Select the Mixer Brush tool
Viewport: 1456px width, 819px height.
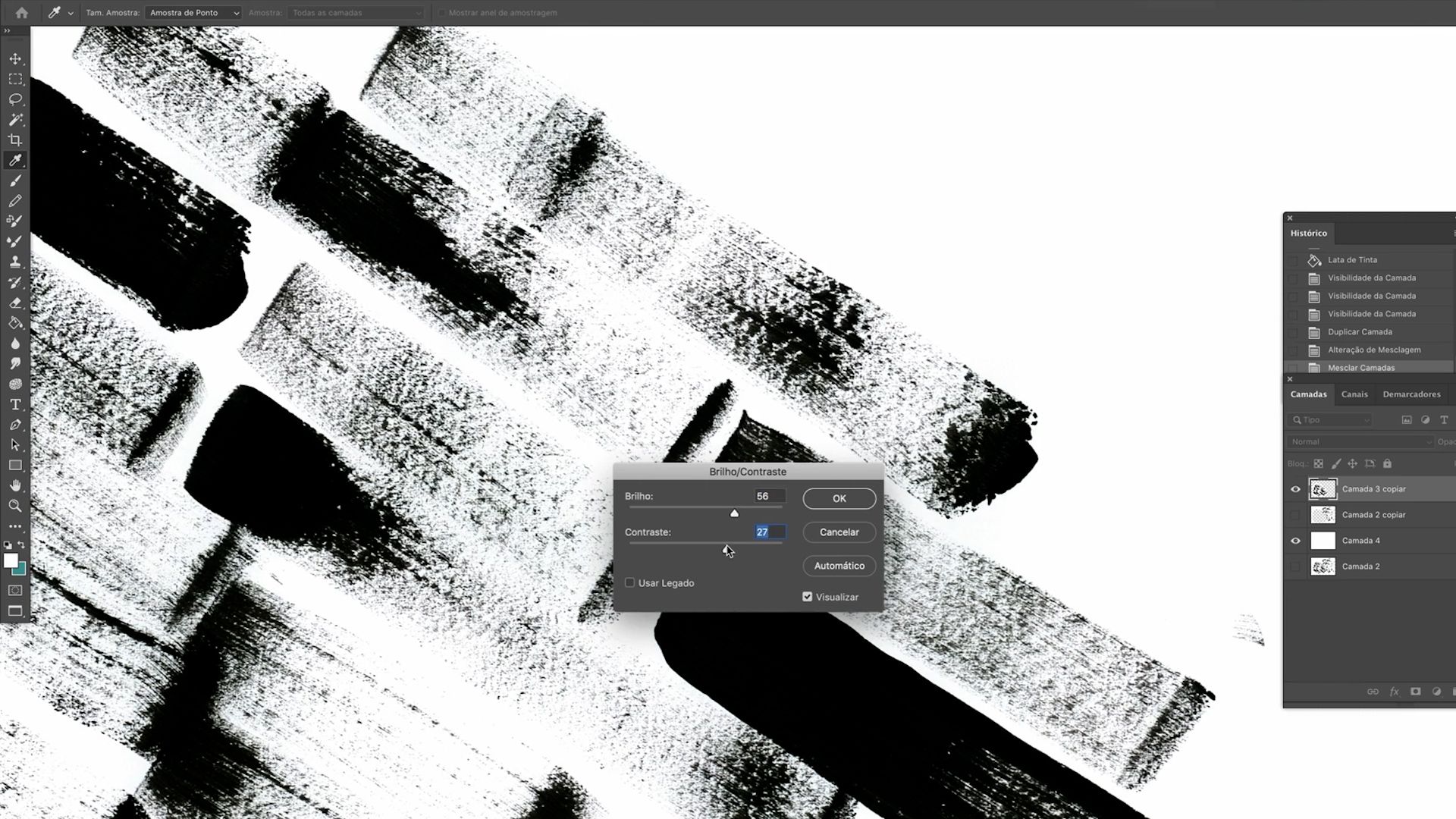[15, 241]
